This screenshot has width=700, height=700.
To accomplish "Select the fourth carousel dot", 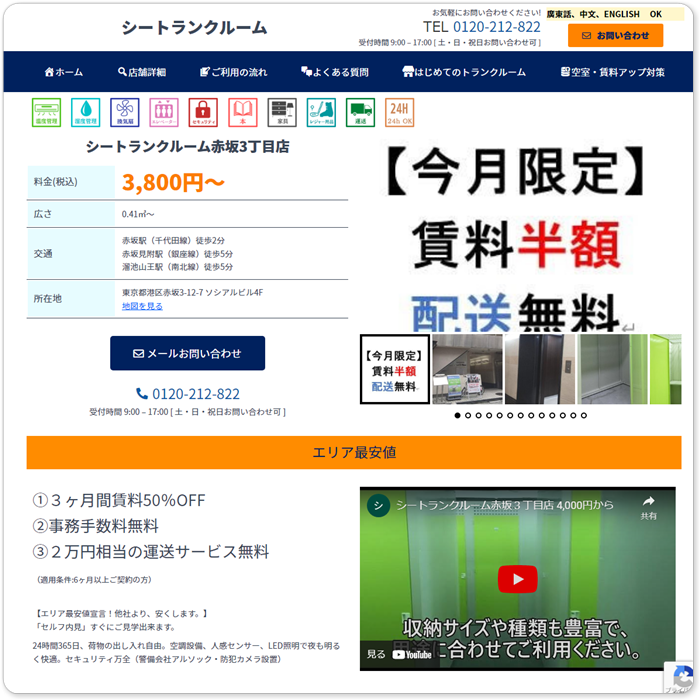I will click(489, 416).
